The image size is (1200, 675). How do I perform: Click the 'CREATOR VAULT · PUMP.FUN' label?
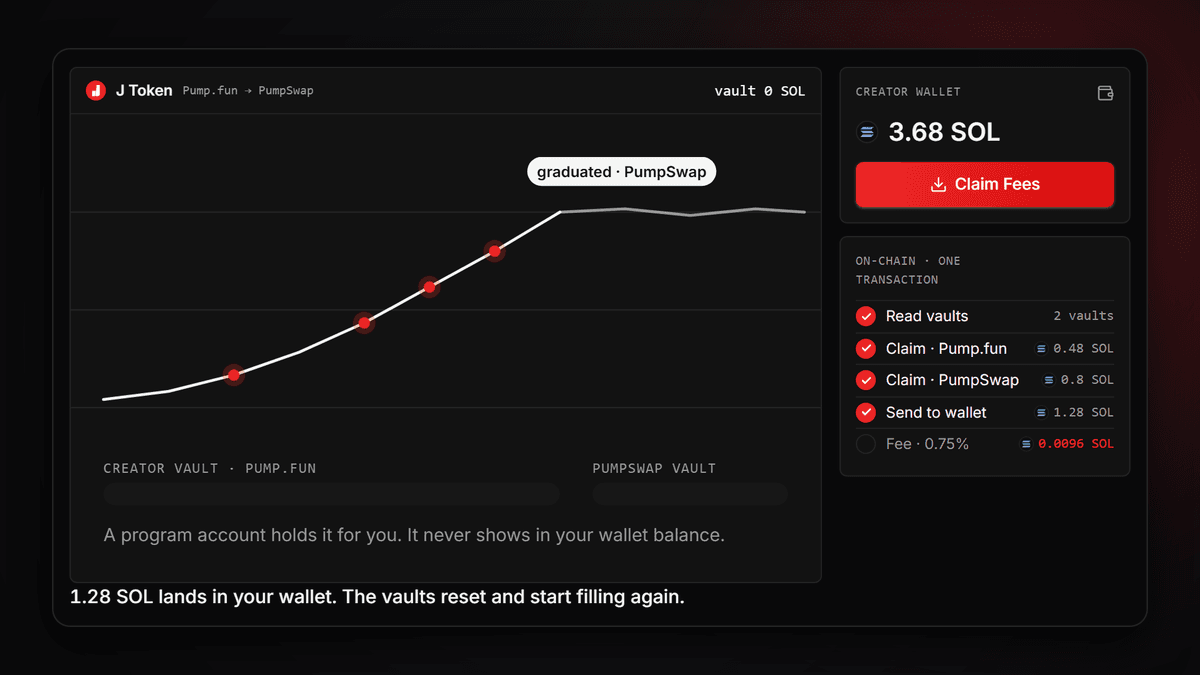tap(210, 468)
